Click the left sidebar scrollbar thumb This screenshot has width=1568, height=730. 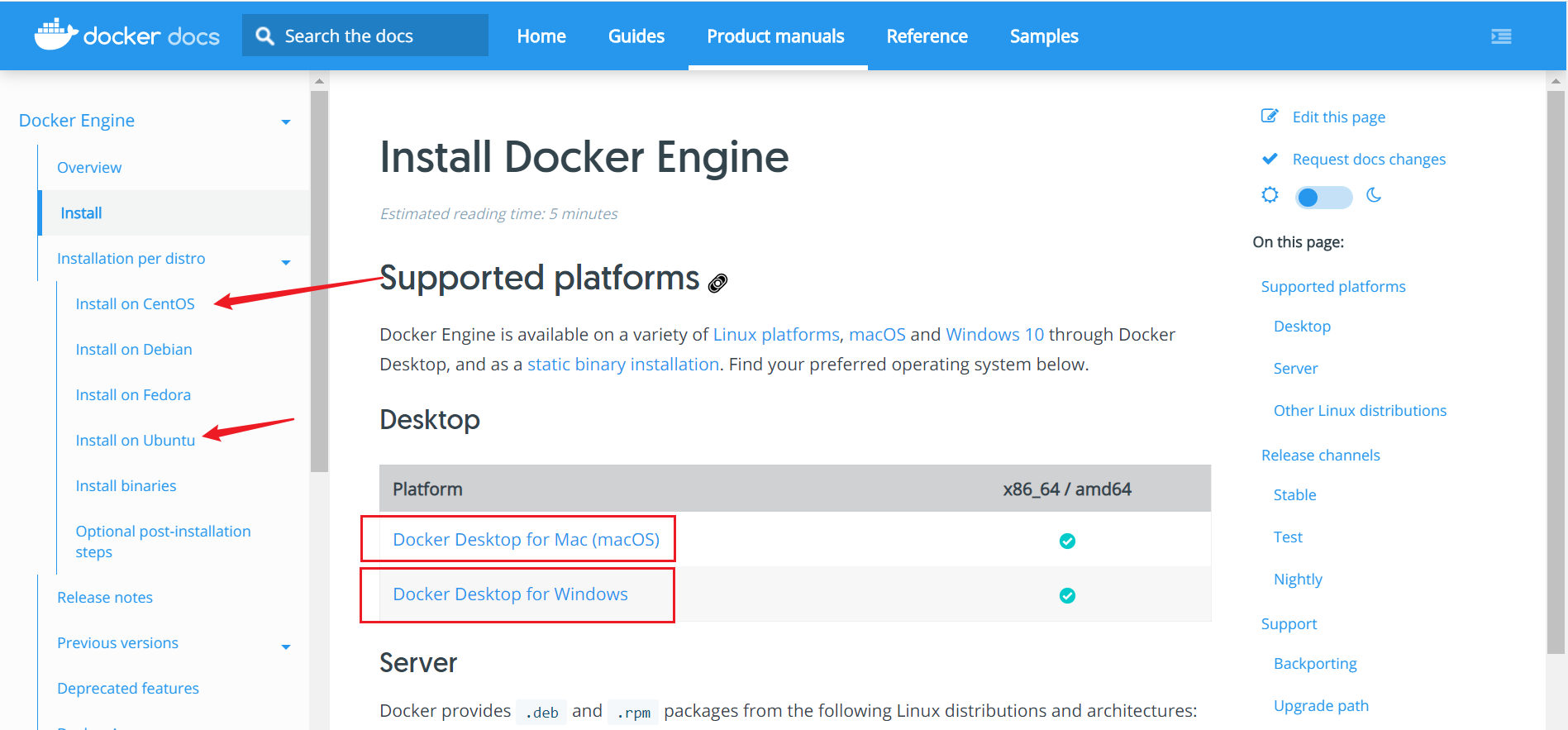click(x=319, y=281)
